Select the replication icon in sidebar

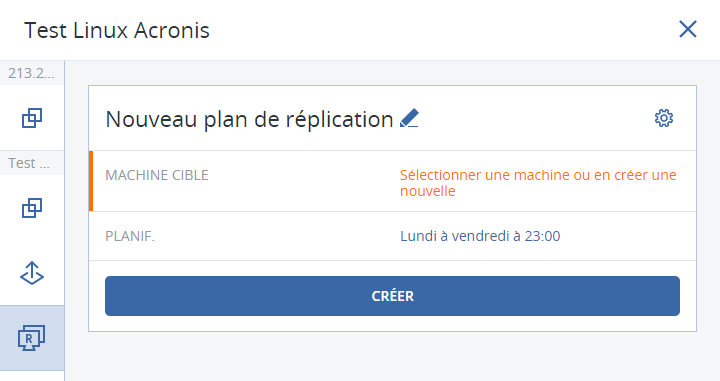[32, 338]
